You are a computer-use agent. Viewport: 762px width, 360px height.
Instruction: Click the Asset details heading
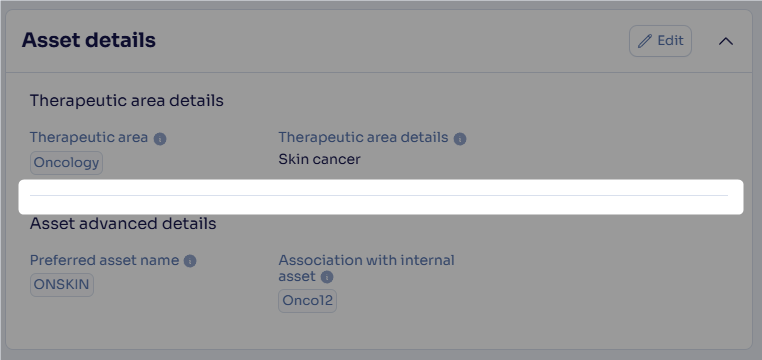(x=88, y=40)
